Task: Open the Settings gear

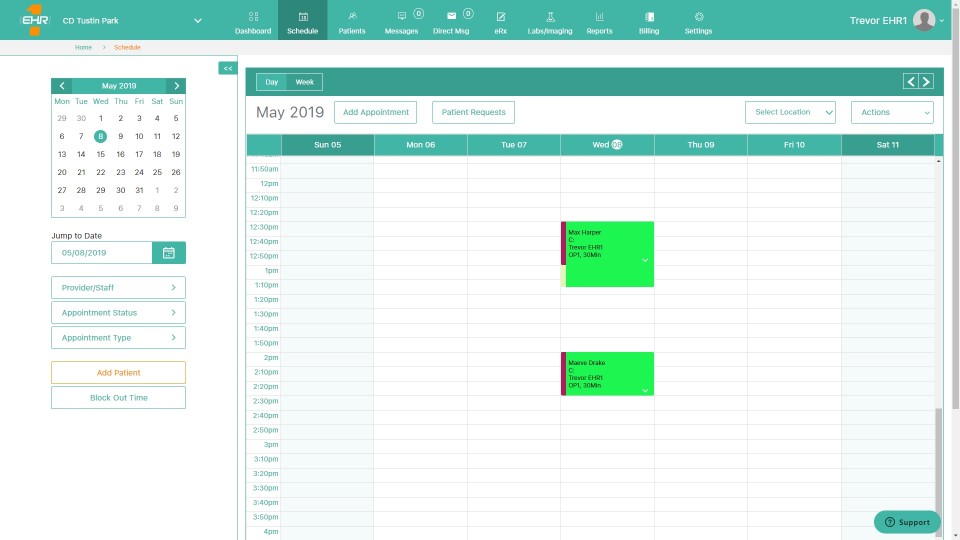Action: (x=699, y=21)
